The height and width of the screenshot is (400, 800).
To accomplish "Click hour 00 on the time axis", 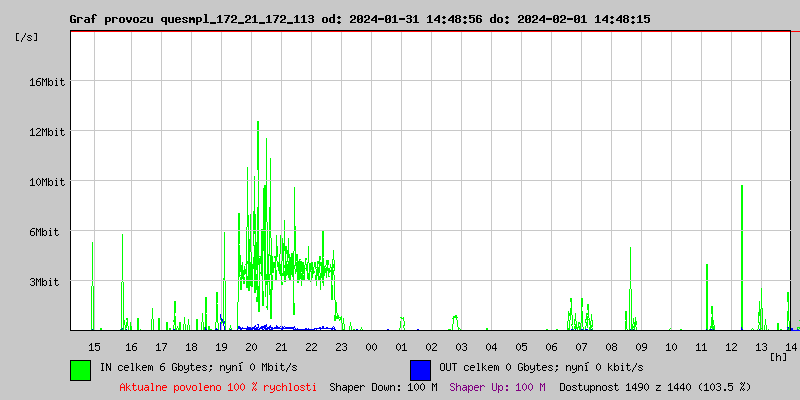I will point(371,346).
